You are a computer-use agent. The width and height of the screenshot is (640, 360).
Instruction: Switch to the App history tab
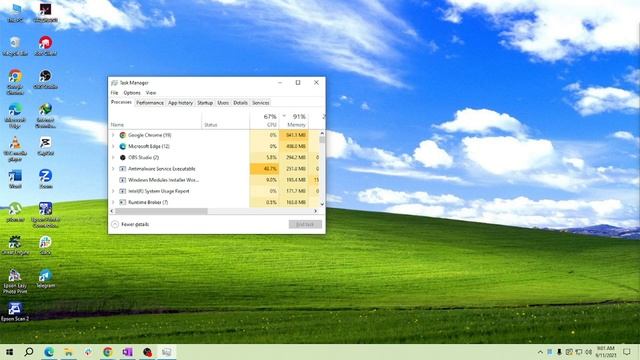pyautogui.click(x=180, y=103)
